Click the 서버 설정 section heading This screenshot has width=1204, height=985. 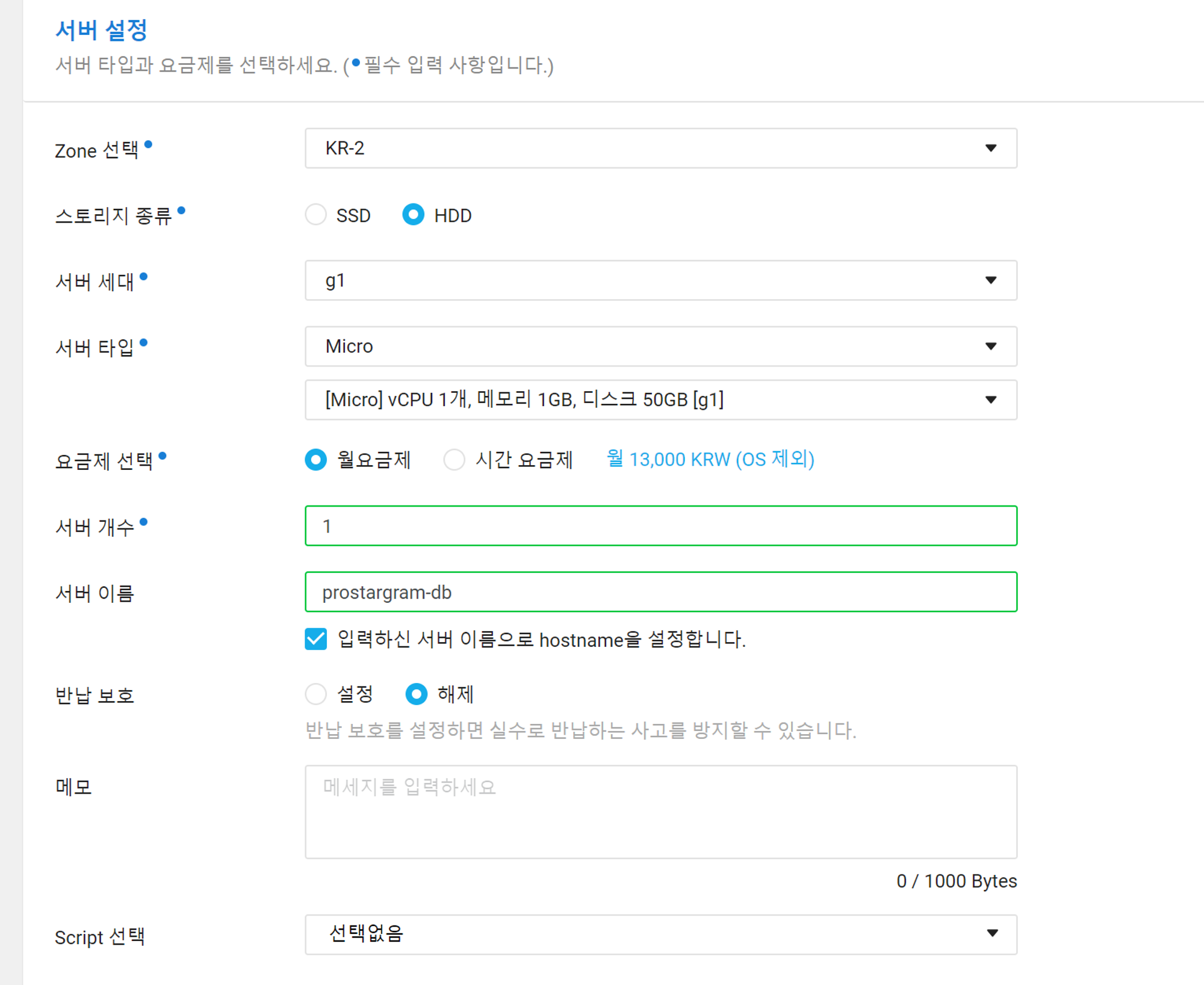click(x=101, y=30)
